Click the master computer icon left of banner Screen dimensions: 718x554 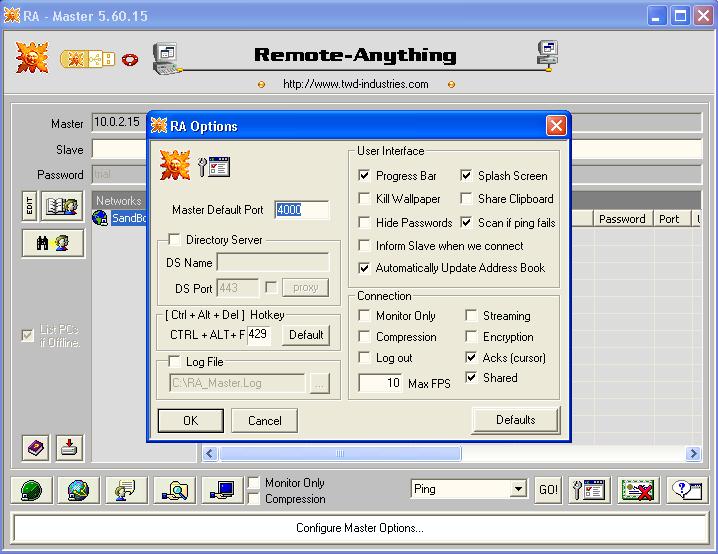pyautogui.click(x=167, y=58)
